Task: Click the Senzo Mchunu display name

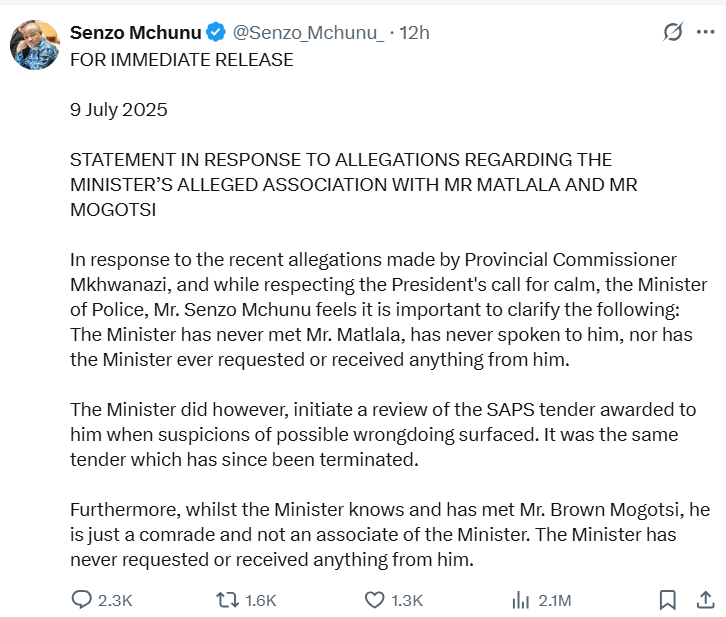Action: [x=135, y=33]
